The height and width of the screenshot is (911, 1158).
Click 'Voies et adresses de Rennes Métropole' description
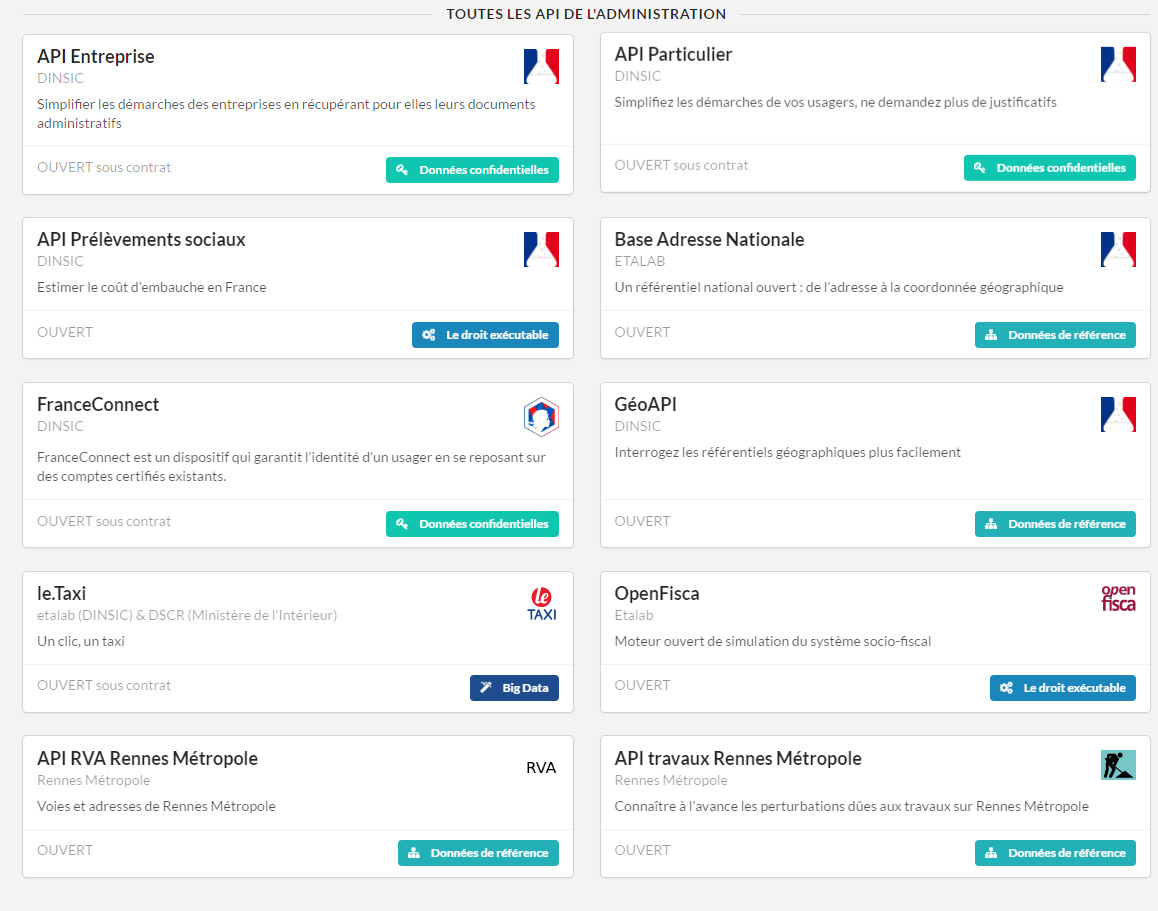[156, 806]
